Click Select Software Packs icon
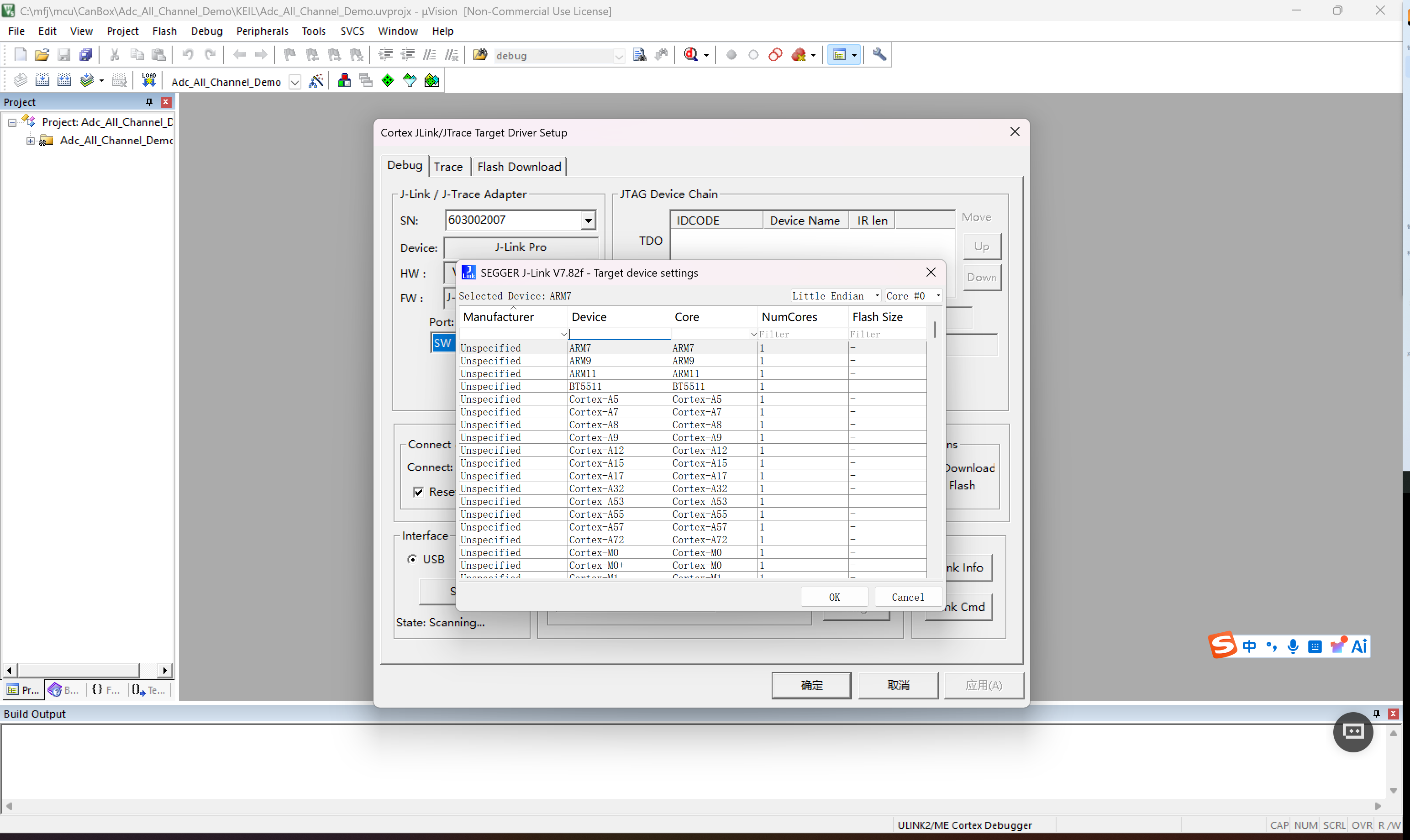Image resolution: width=1410 pixels, height=840 pixels. pyautogui.click(x=410, y=80)
